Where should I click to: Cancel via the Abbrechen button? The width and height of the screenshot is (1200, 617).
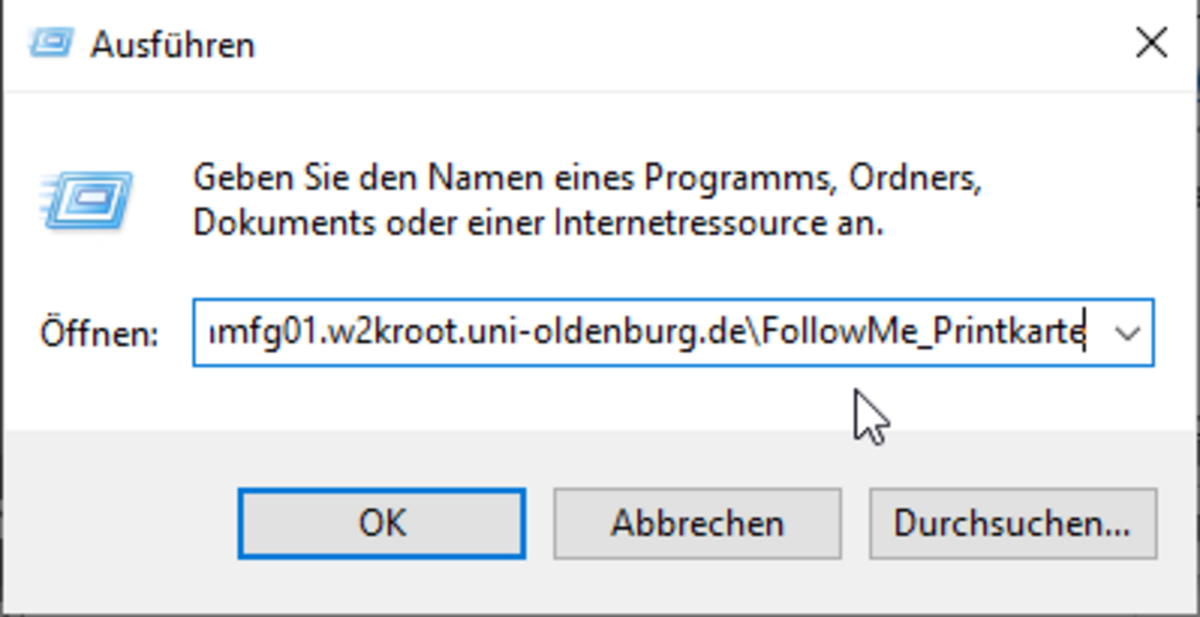click(x=697, y=523)
